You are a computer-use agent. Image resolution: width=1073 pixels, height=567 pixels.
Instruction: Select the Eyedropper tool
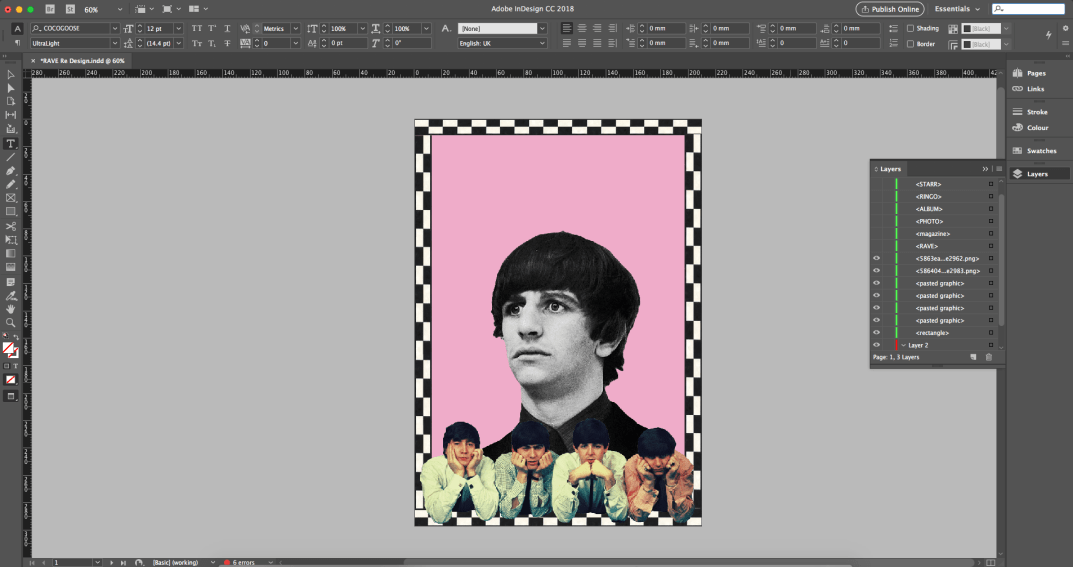[x=10, y=295]
